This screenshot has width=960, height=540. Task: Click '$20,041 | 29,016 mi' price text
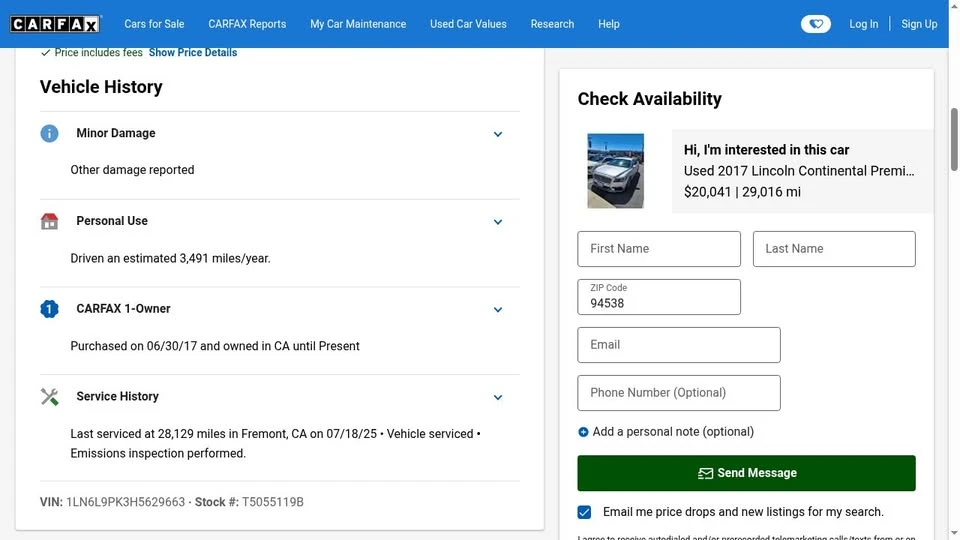742,192
